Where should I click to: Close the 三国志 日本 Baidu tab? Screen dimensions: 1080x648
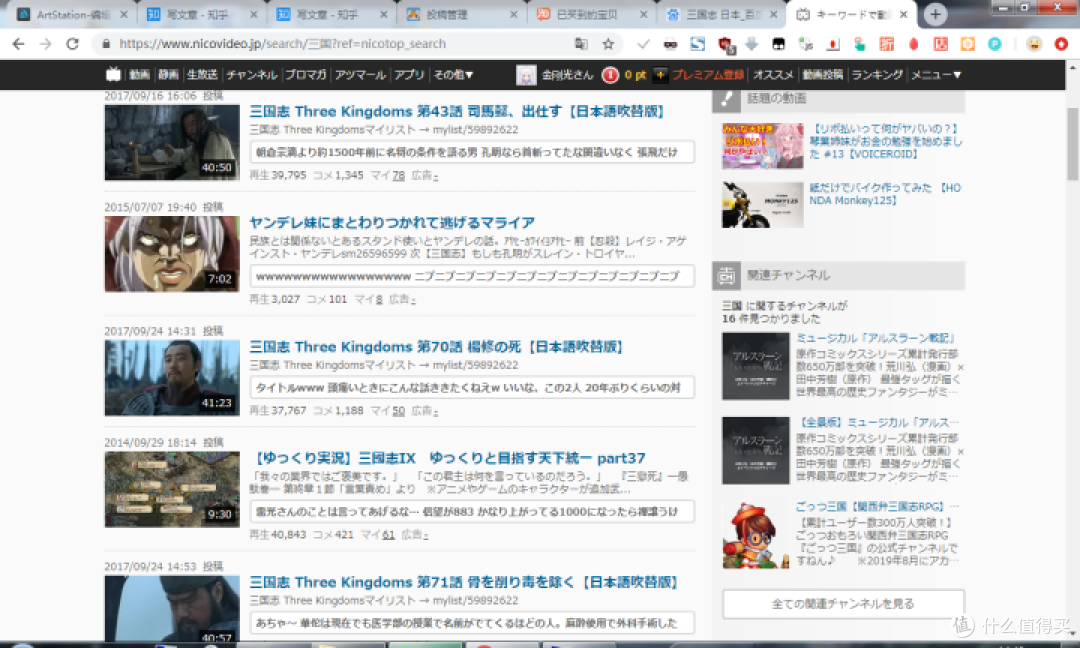pos(773,14)
